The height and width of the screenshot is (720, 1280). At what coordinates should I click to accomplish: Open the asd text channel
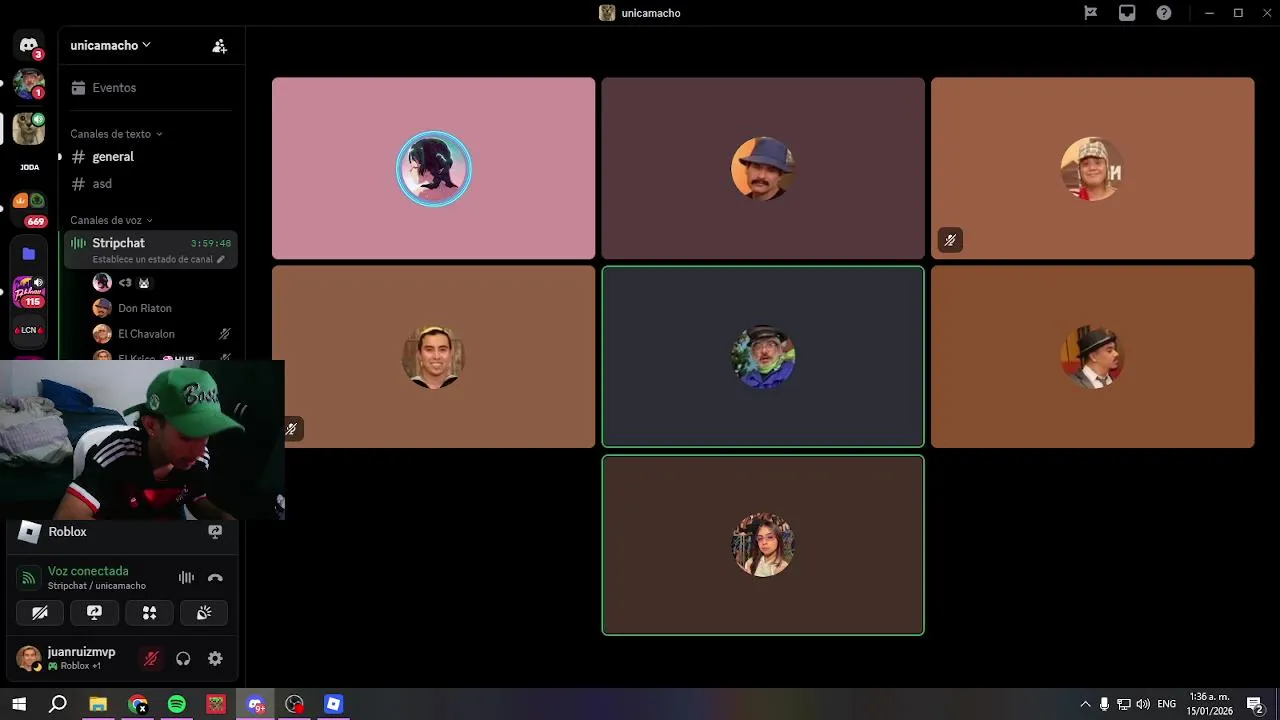150,184
